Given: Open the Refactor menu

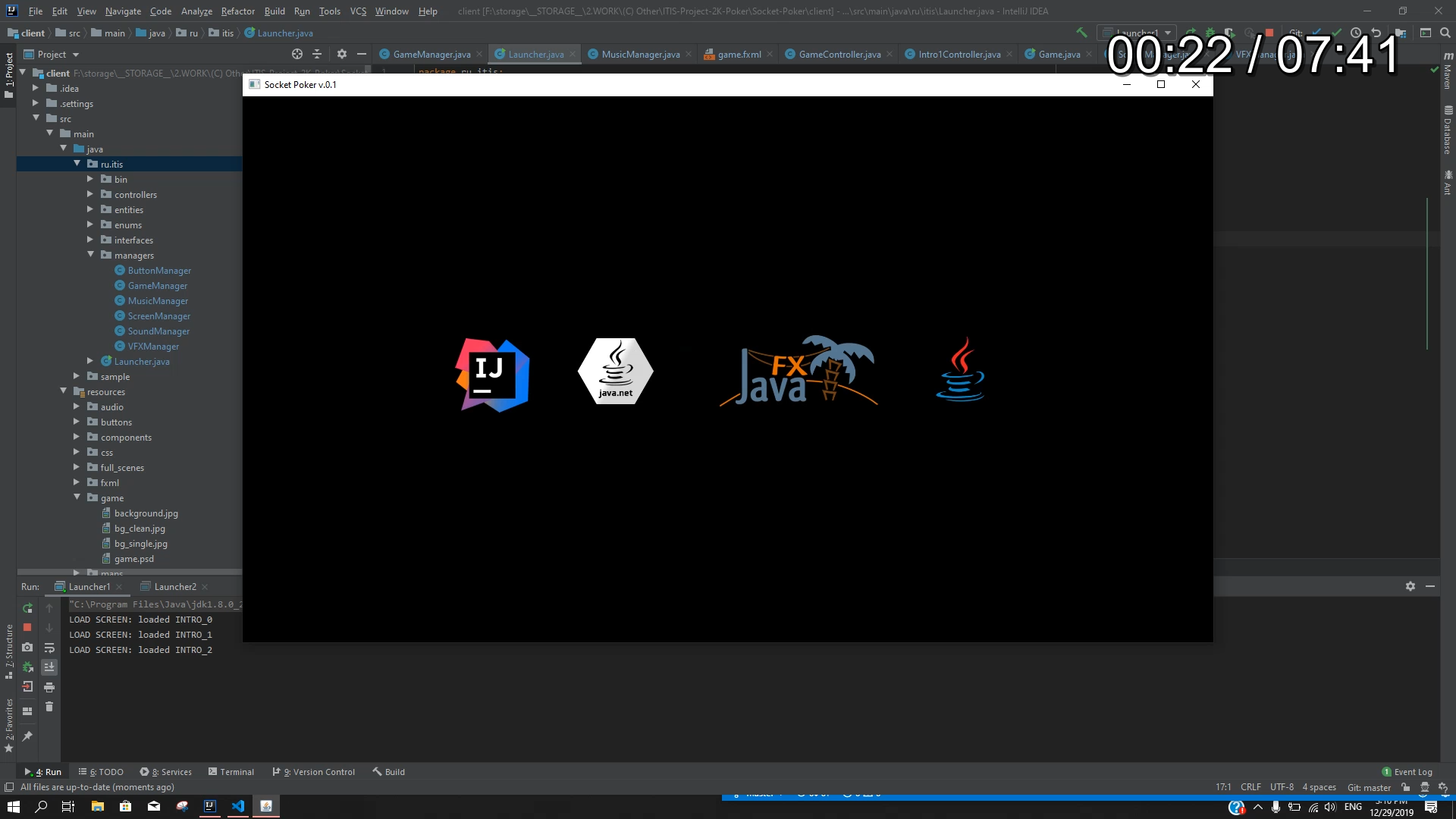Looking at the screenshot, I should pos(237,11).
